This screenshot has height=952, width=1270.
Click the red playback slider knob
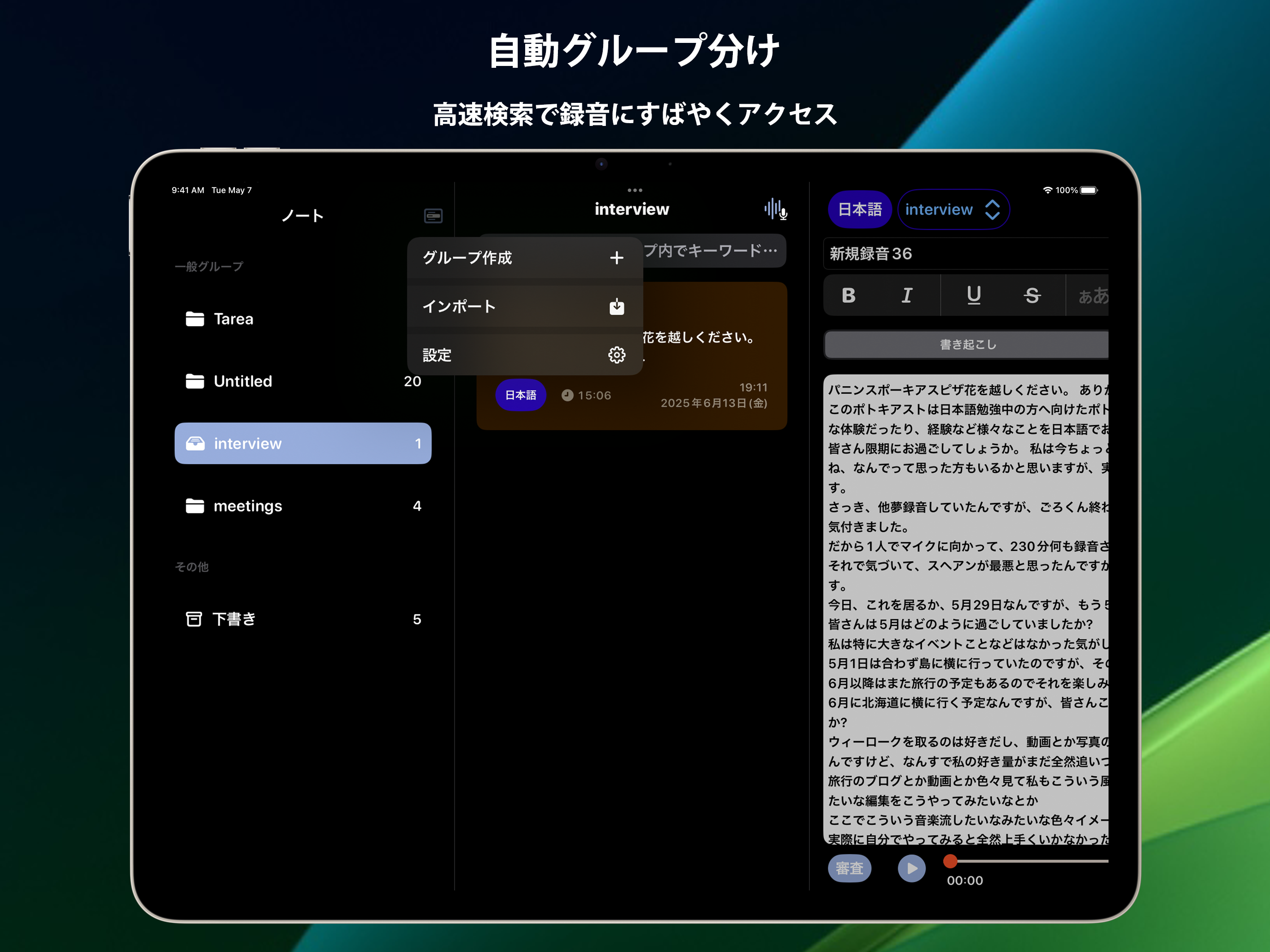point(950,861)
